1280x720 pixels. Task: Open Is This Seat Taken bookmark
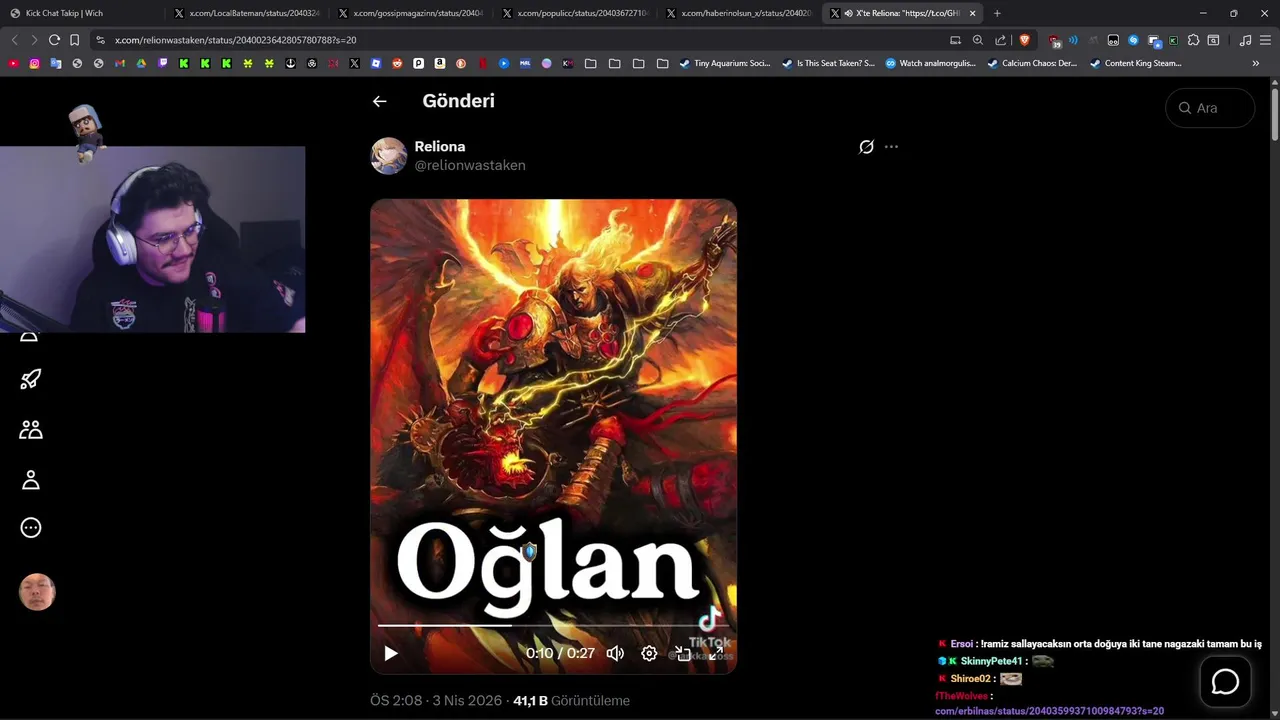(828, 63)
